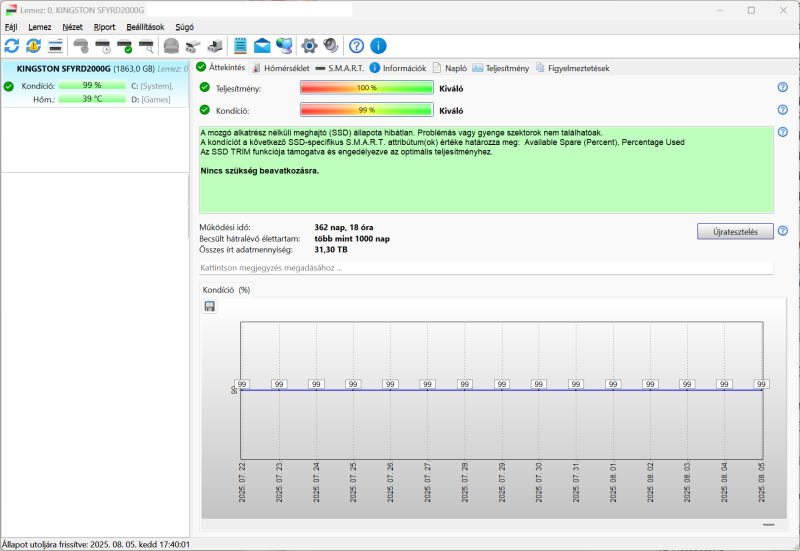This screenshot has height=551, width=800.
Task: Click help icon beside green status text
Action: point(783,132)
